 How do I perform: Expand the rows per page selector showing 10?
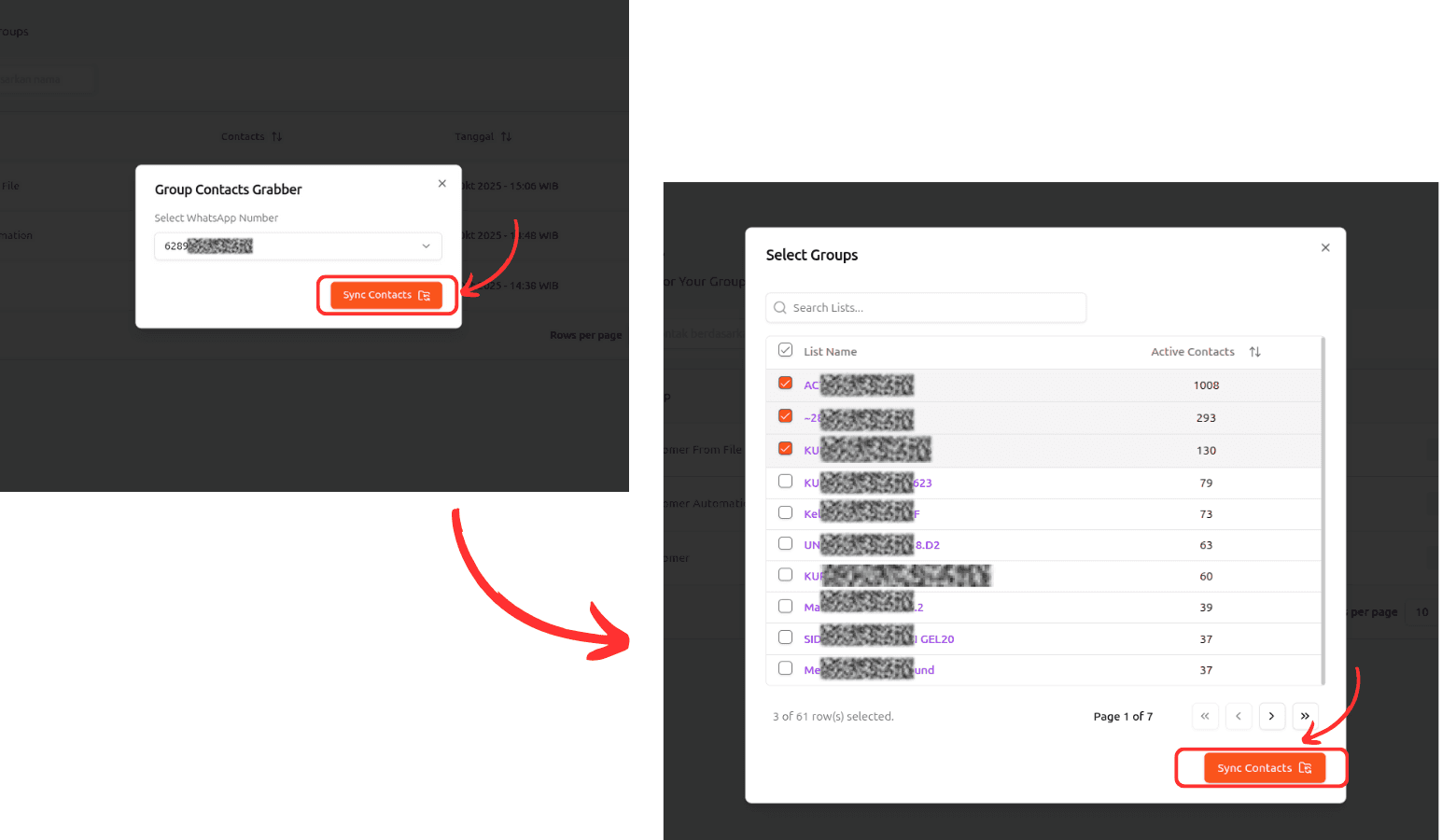tap(1421, 612)
